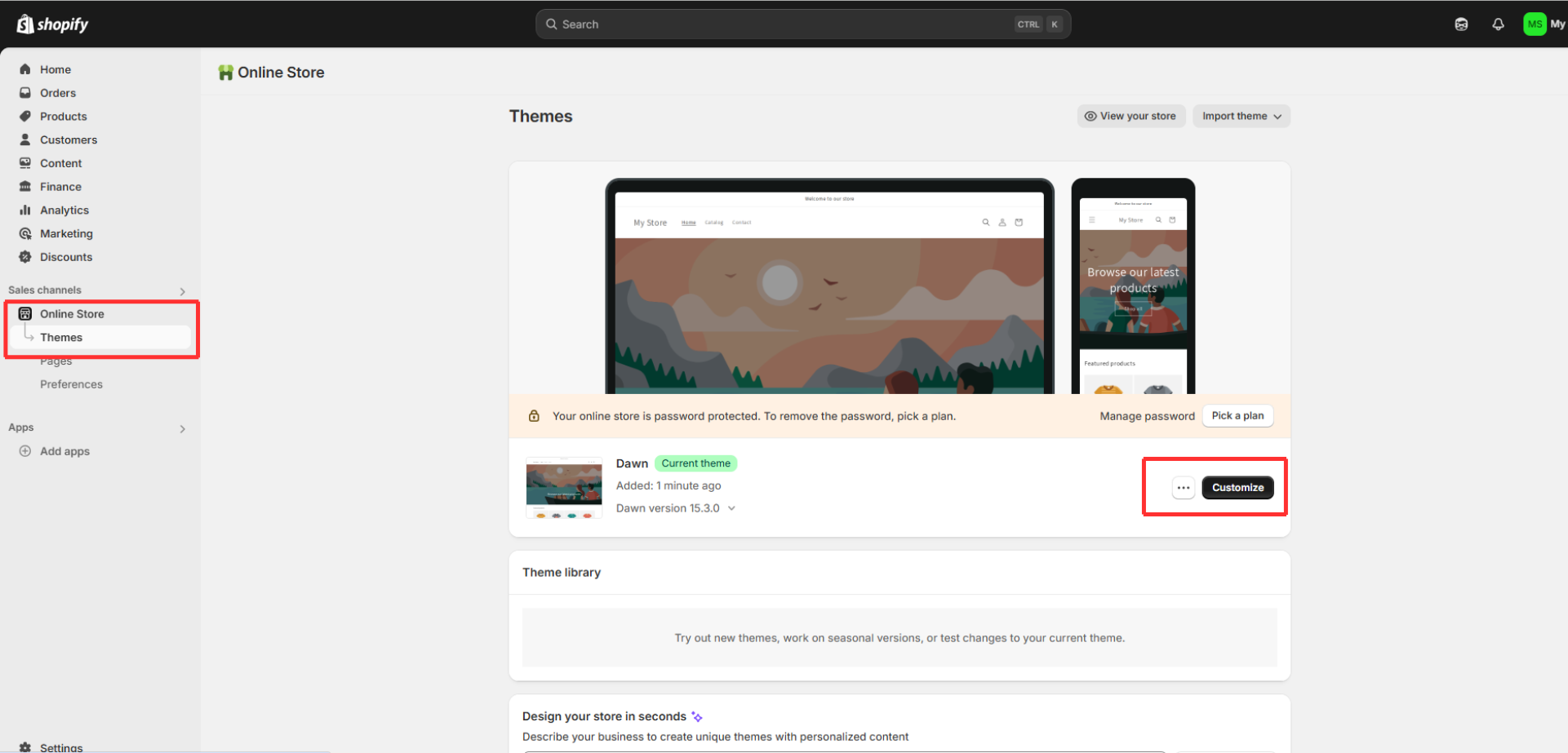This screenshot has height=753, width=1568.
Task: Open the MS store account avatar
Action: [1534, 24]
